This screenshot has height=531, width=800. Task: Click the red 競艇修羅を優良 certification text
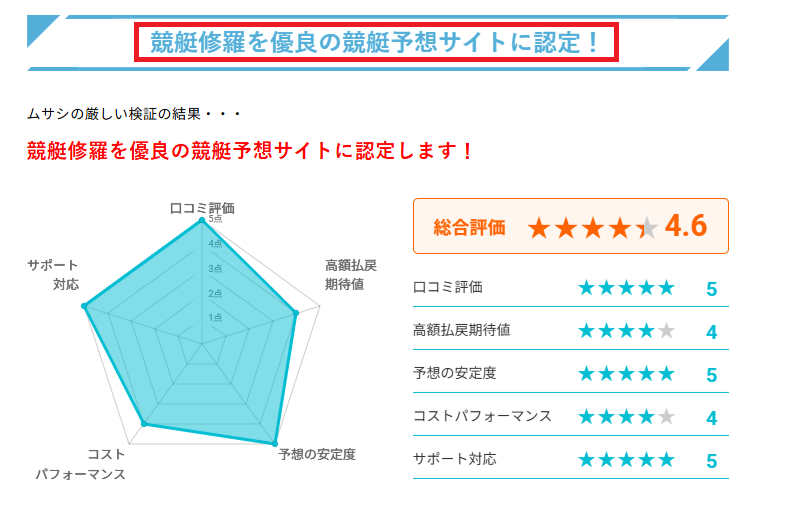click(250, 151)
